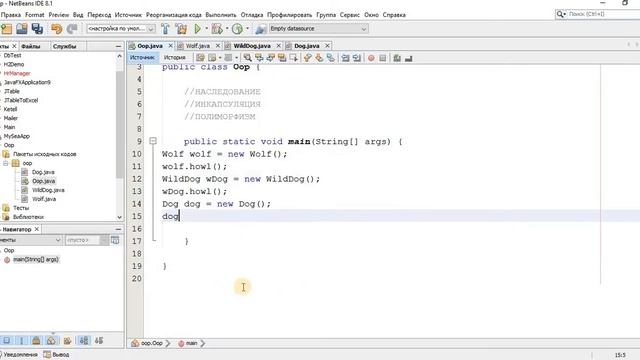Screen dimensions: 640x360
Task: Collapse the main method code fold
Action: click(153, 141)
